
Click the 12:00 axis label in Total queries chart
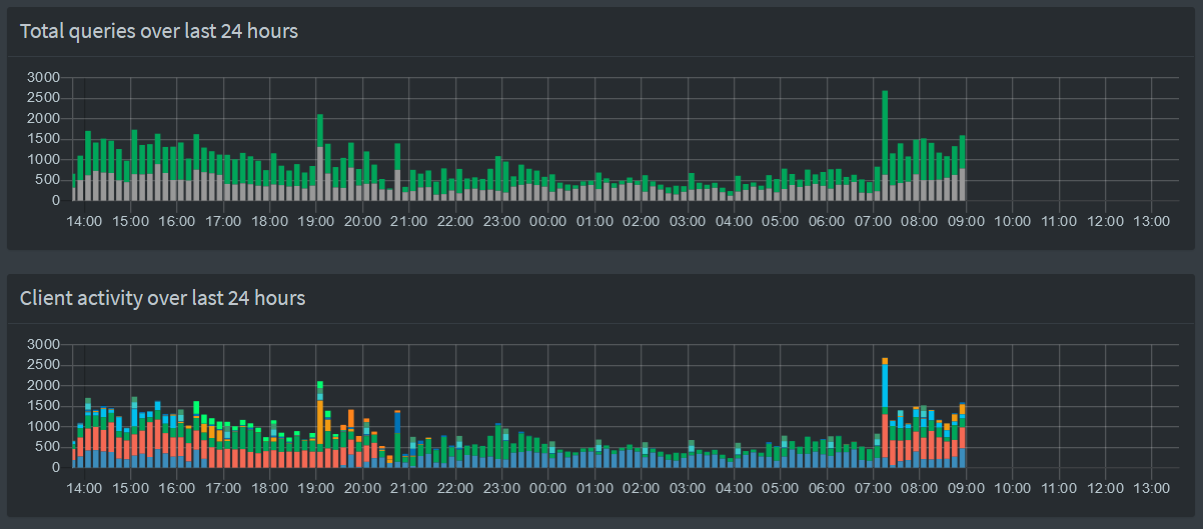[x=1105, y=221]
